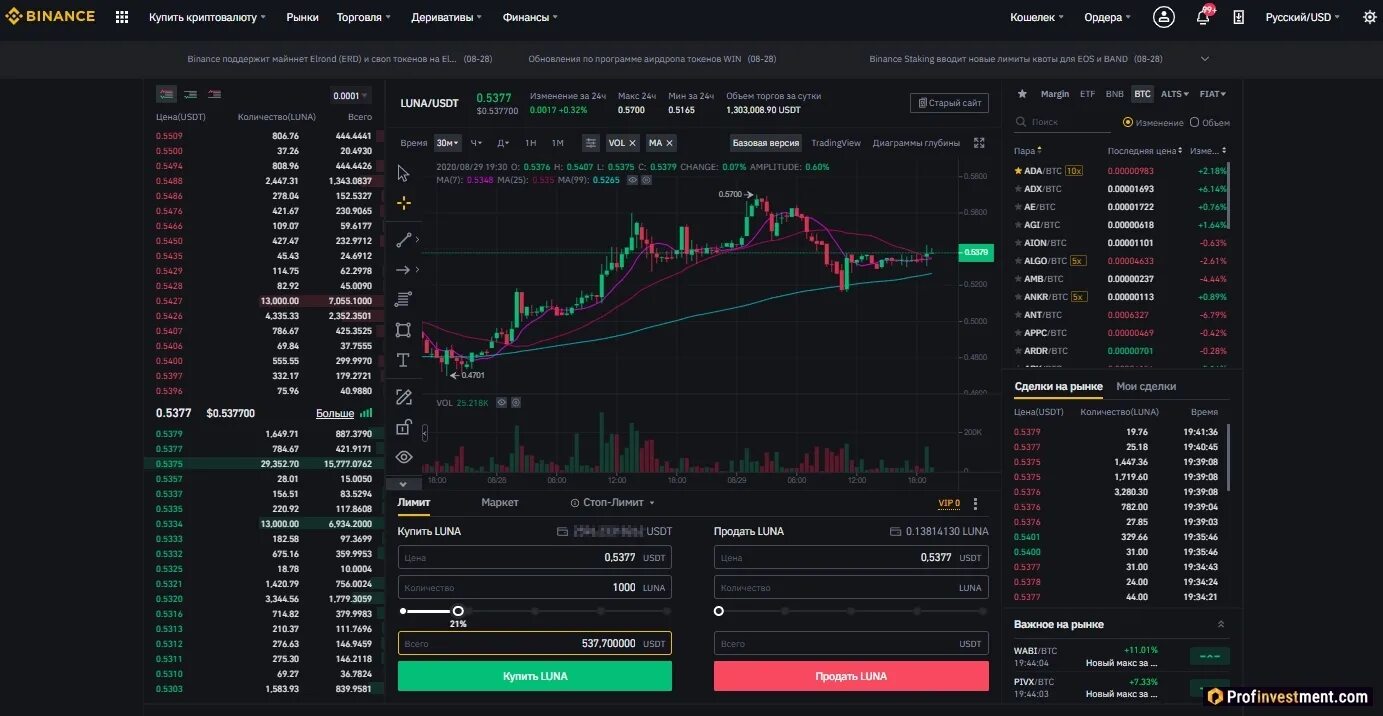Select the rectangle shape drawing tool
This screenshot has width=1383, height=716.
point(403,330)
